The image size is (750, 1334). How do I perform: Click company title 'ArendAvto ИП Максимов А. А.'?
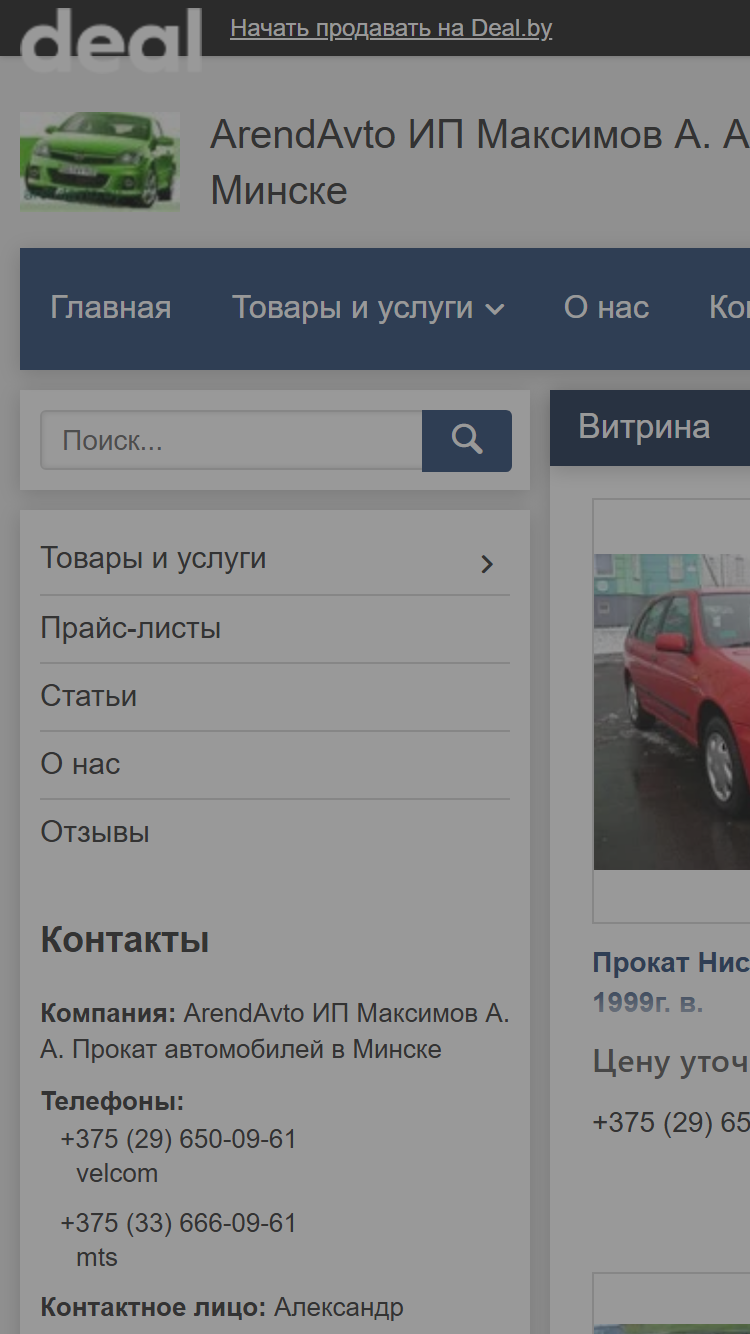[480, 161]
